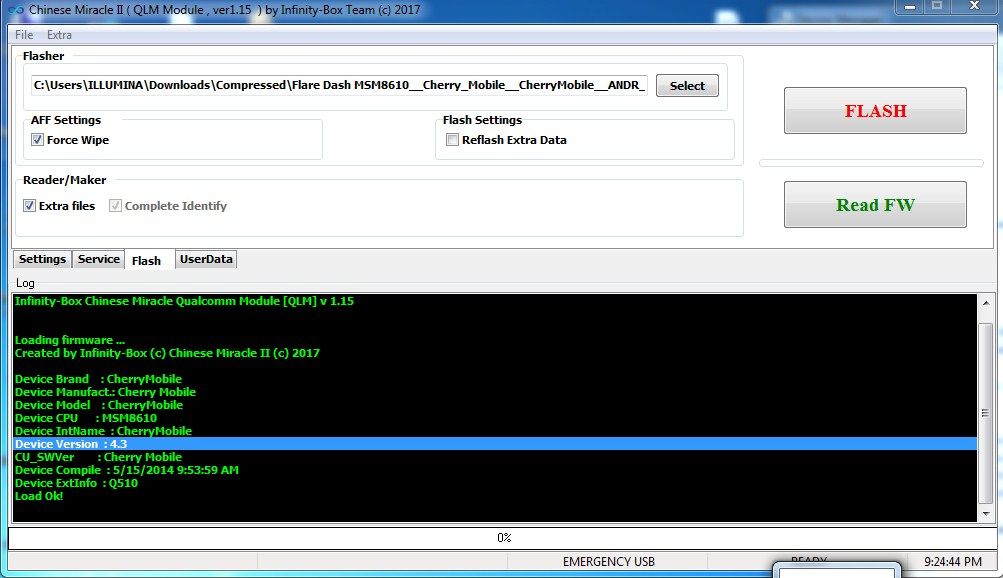
Task: Open the UserData tab
Action: [206, 259]
